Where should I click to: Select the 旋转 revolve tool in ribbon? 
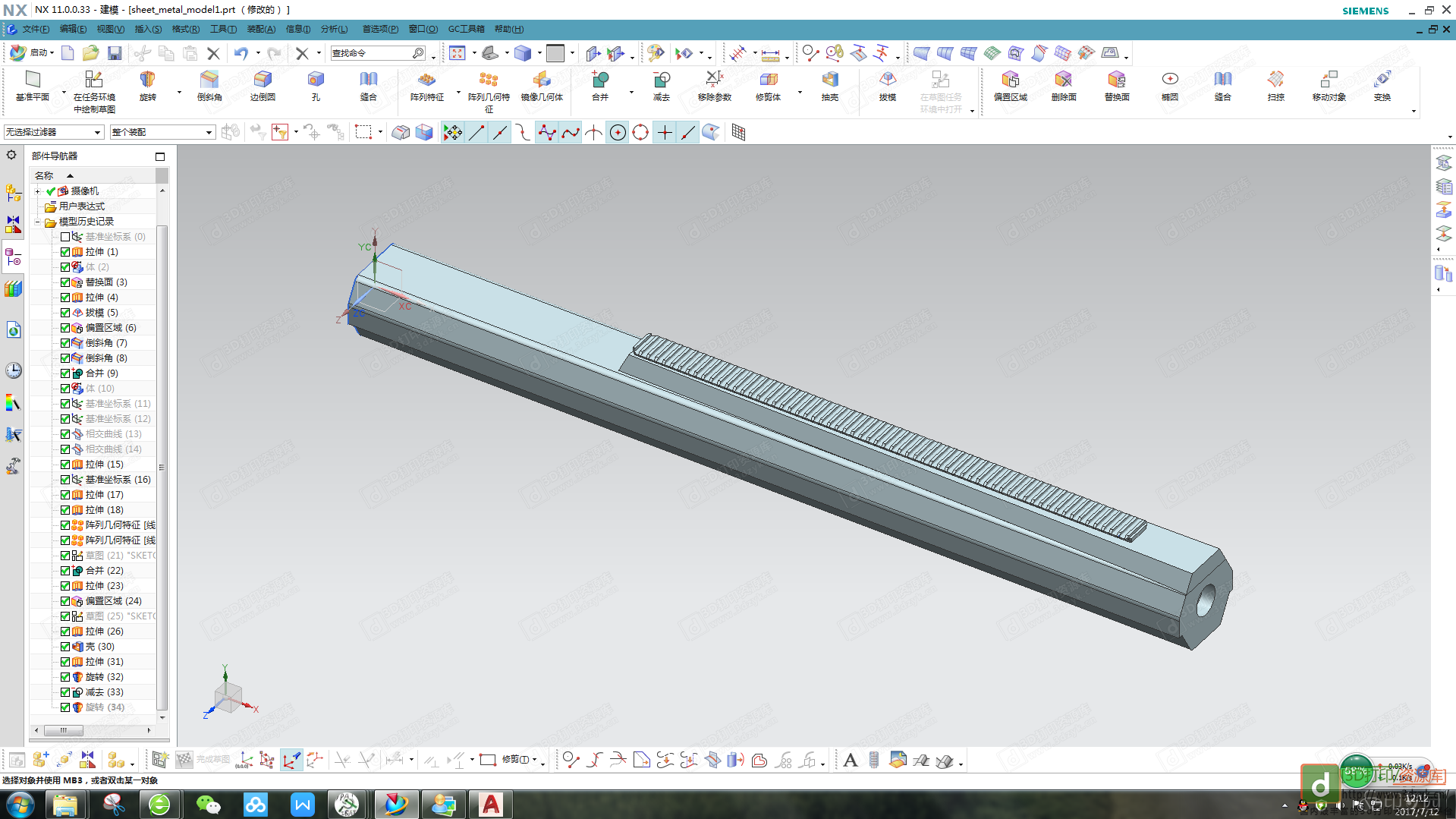[x=148, y=86]
